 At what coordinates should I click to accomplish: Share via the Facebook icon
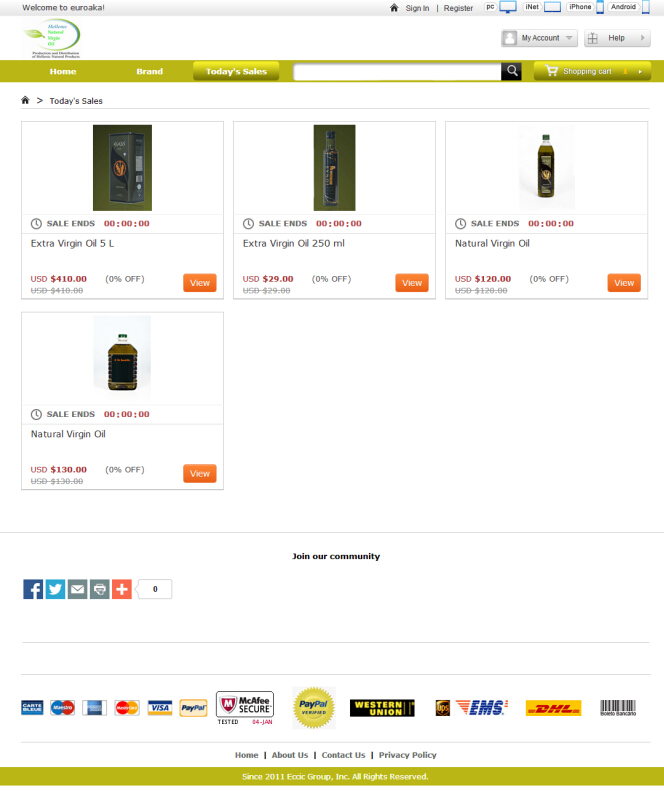[x=33, y=589]
